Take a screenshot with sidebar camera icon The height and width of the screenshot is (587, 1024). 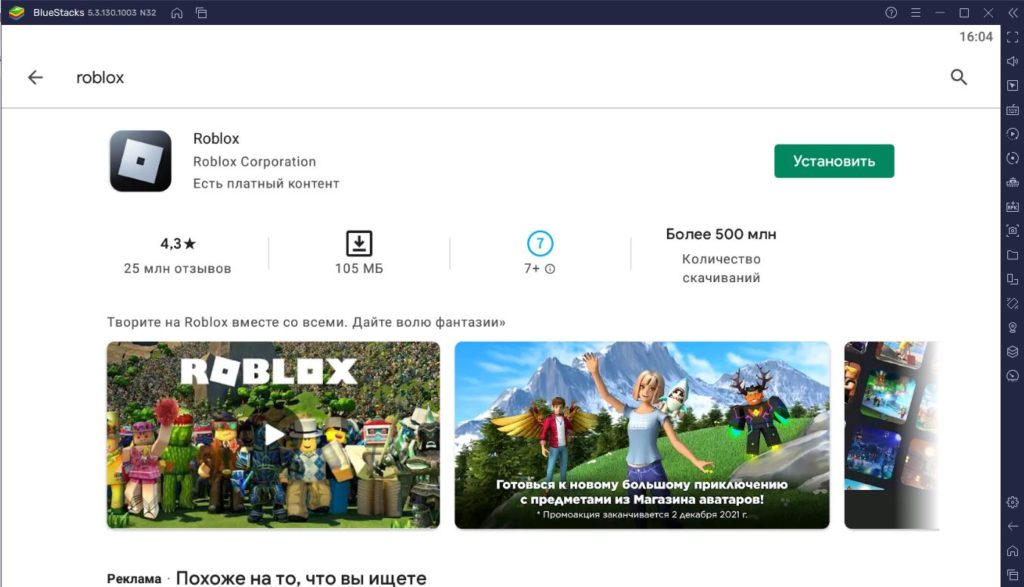(x=1012, y=230)
